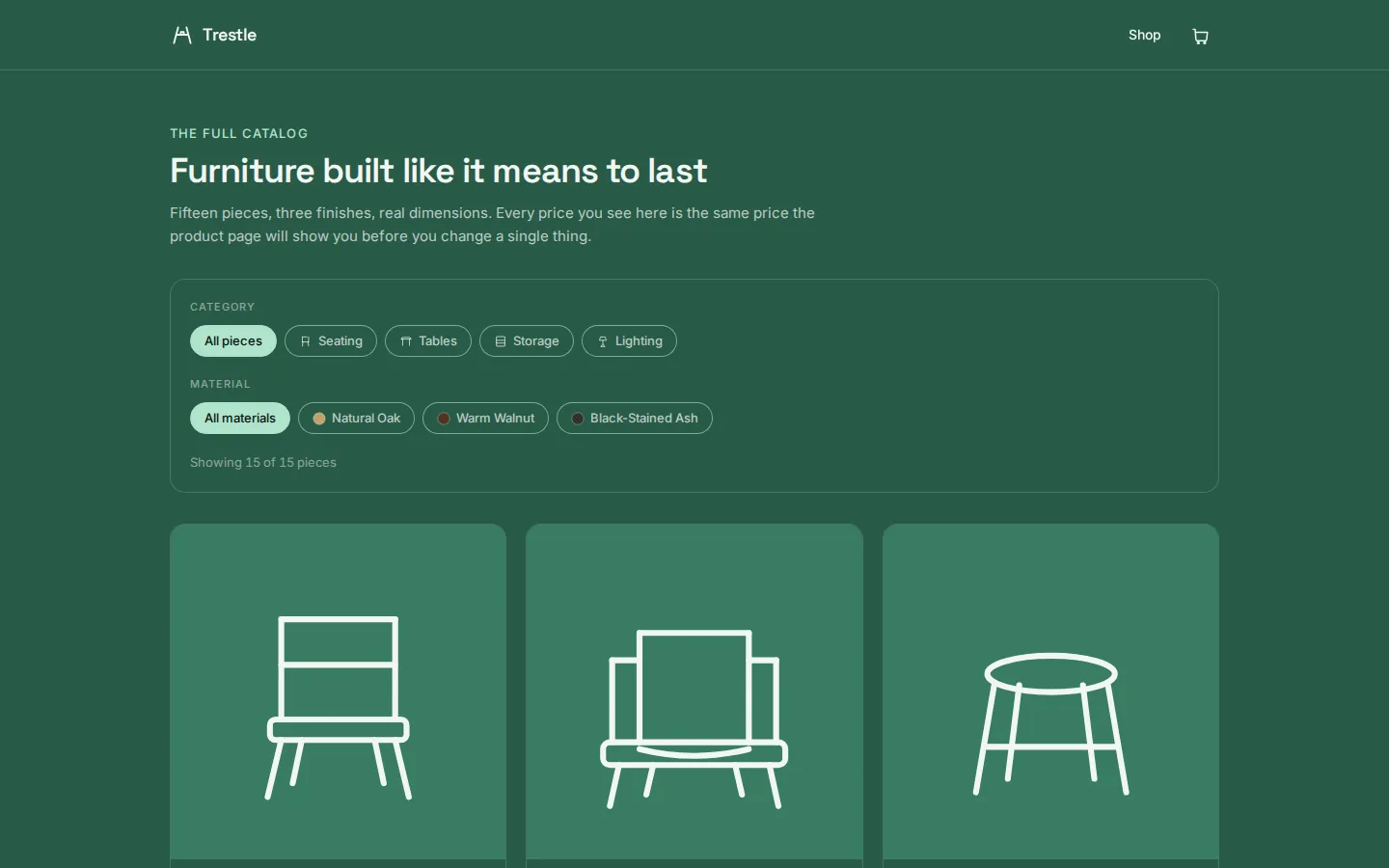
Task: Open the round stool product thumbnail
Action: pyautogui.click(x=1050, y=692)
